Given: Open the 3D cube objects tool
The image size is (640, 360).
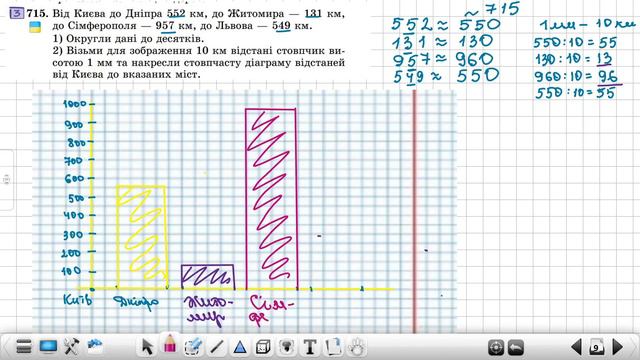Looking at the screenshot, I should click(x=263, y=347).
